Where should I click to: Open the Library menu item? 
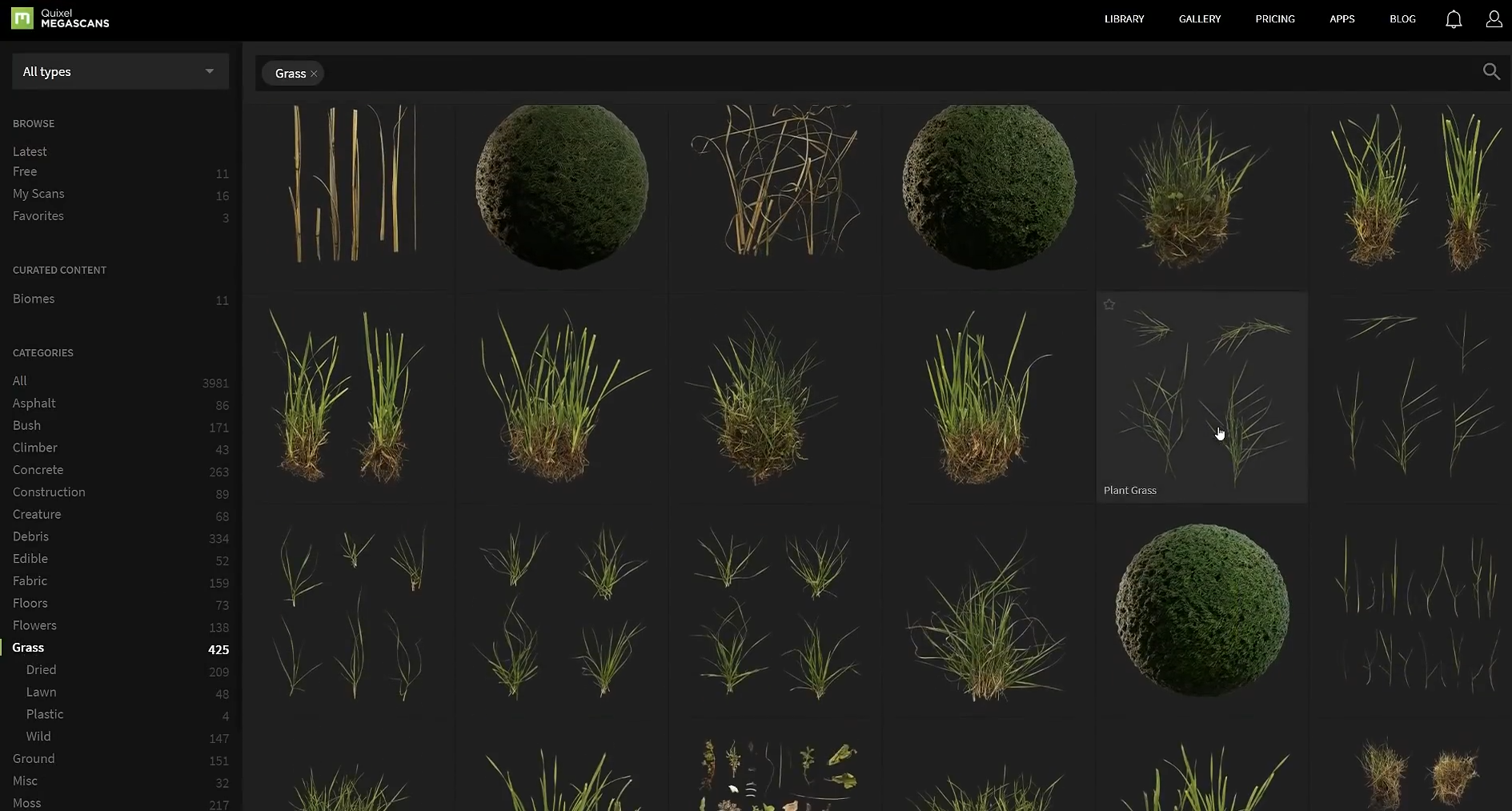[1124, 19]
